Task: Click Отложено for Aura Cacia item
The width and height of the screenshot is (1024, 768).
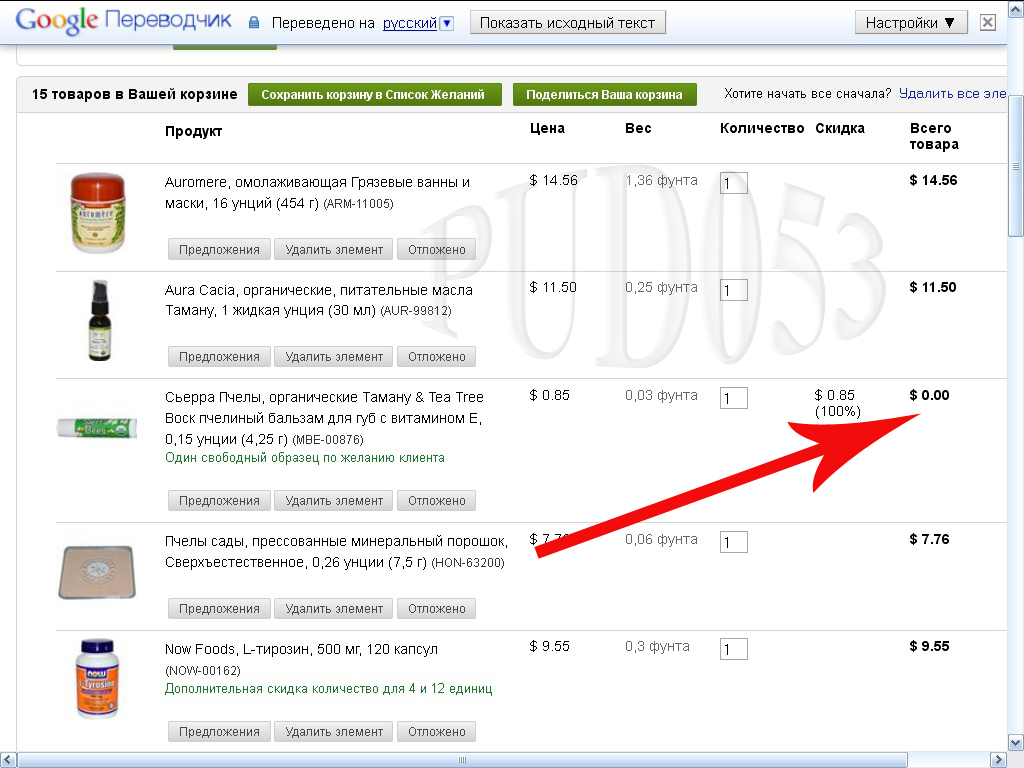Action: click(436, 357)
